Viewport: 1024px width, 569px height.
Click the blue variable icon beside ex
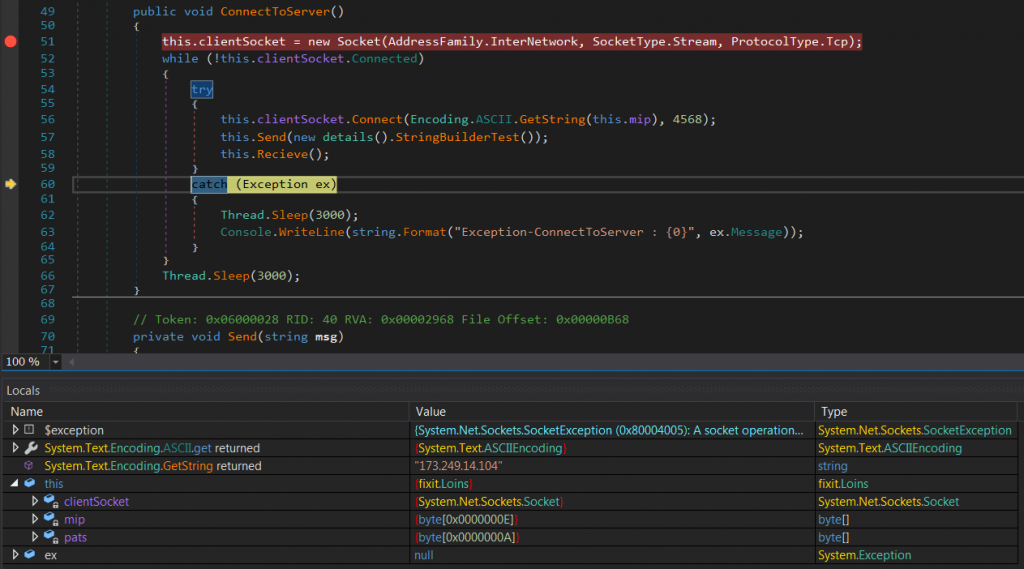[x=31, y=555]
